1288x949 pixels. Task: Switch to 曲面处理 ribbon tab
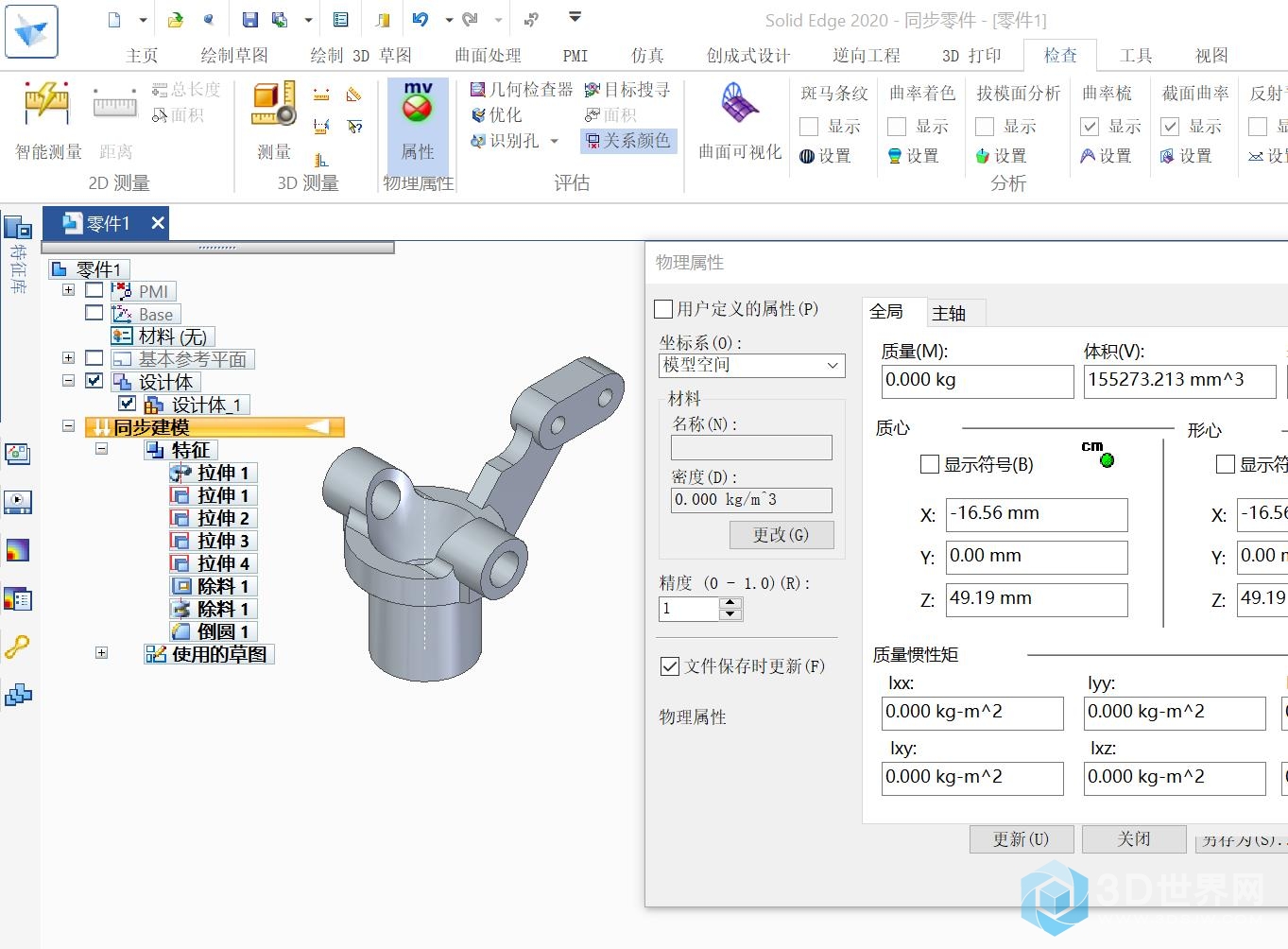coord(488,56)
